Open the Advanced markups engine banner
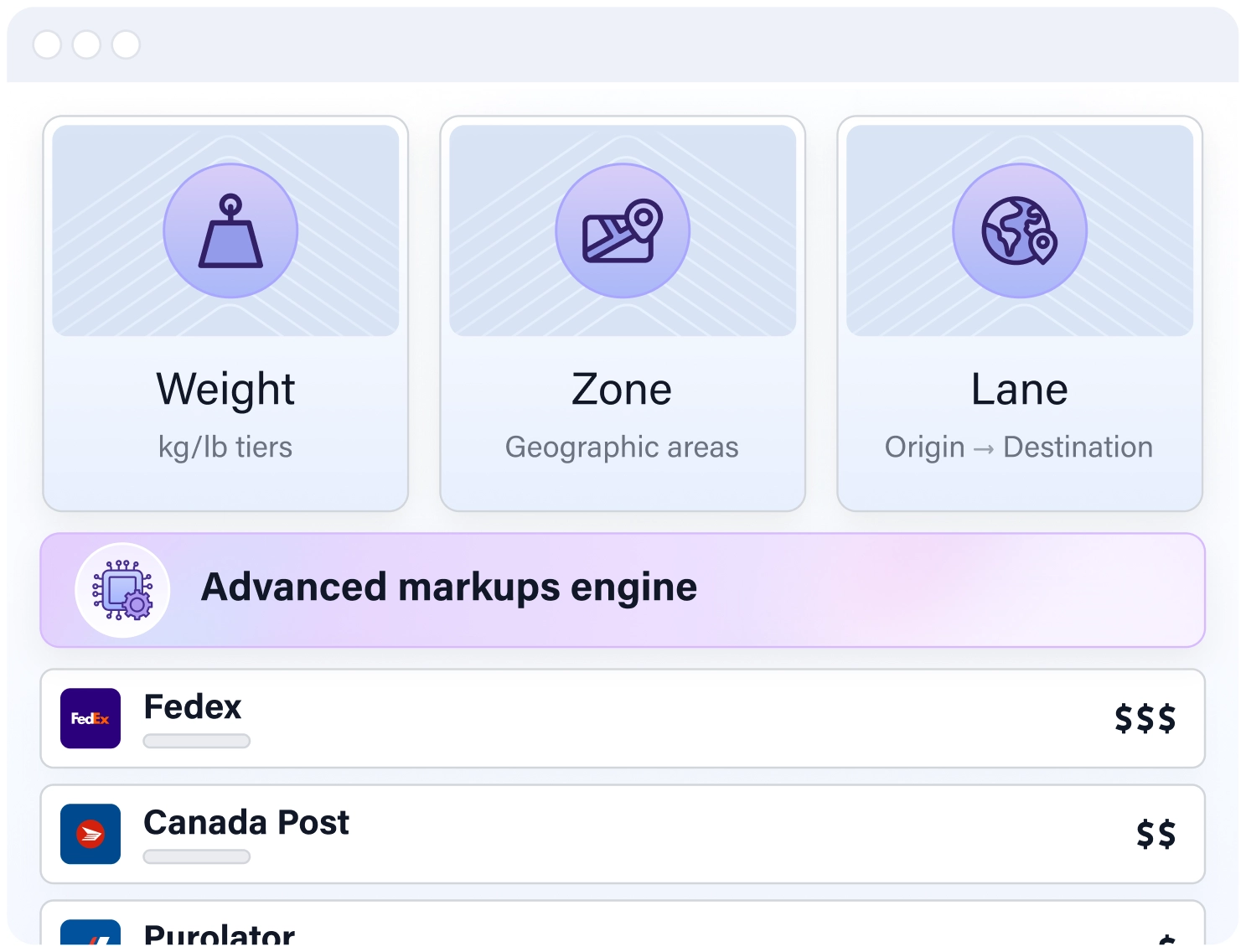 pyautogui.click(x=623, y=590)
